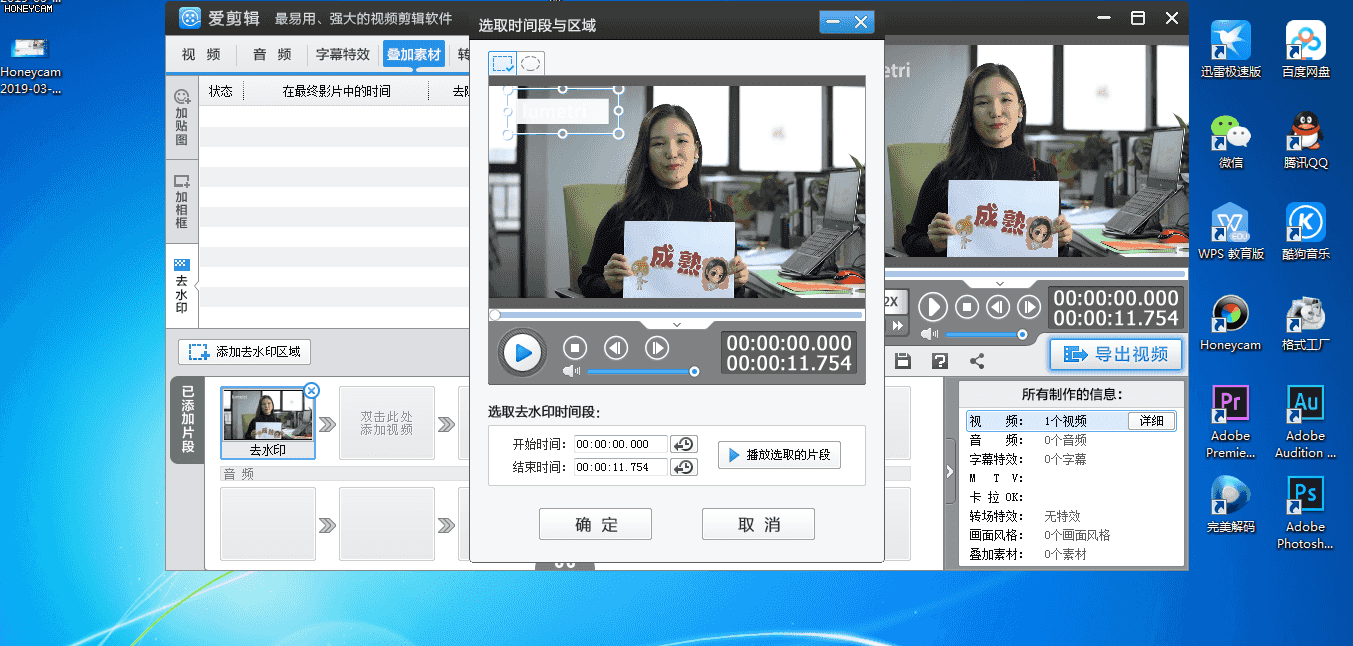Select the 视频: 1个视频 info row
1353x646 pixels.
pyautogui.click(x=1072, y=421)
